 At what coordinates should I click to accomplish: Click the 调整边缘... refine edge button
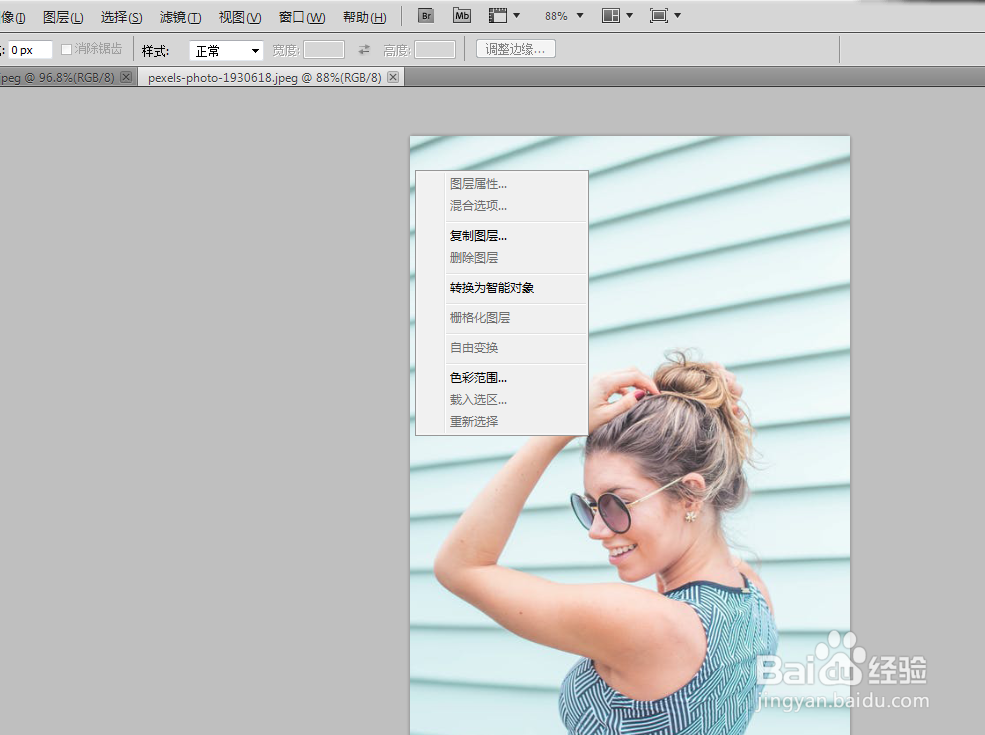coord(515,49)
